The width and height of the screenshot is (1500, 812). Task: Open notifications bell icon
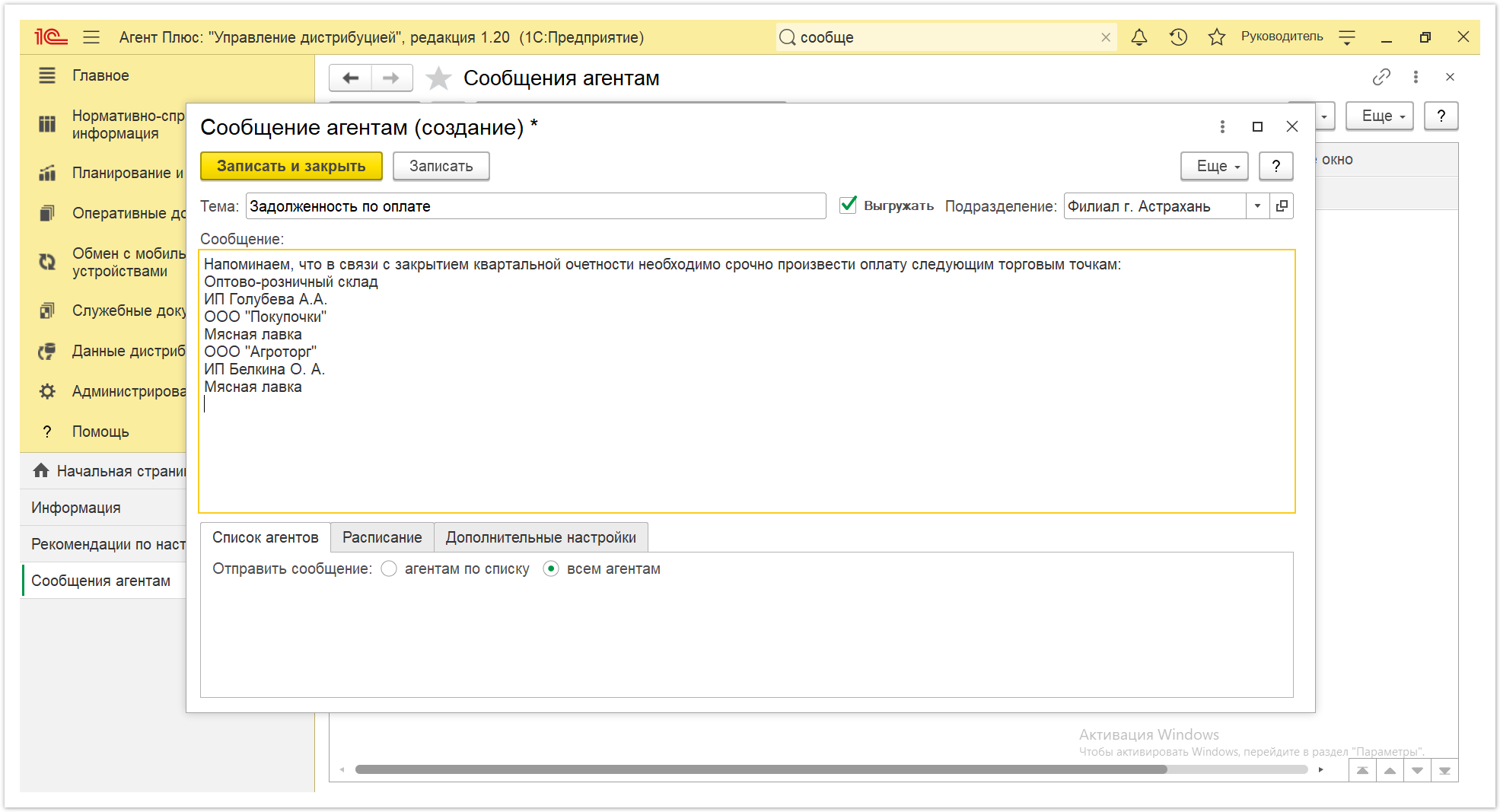(1139, 37)
